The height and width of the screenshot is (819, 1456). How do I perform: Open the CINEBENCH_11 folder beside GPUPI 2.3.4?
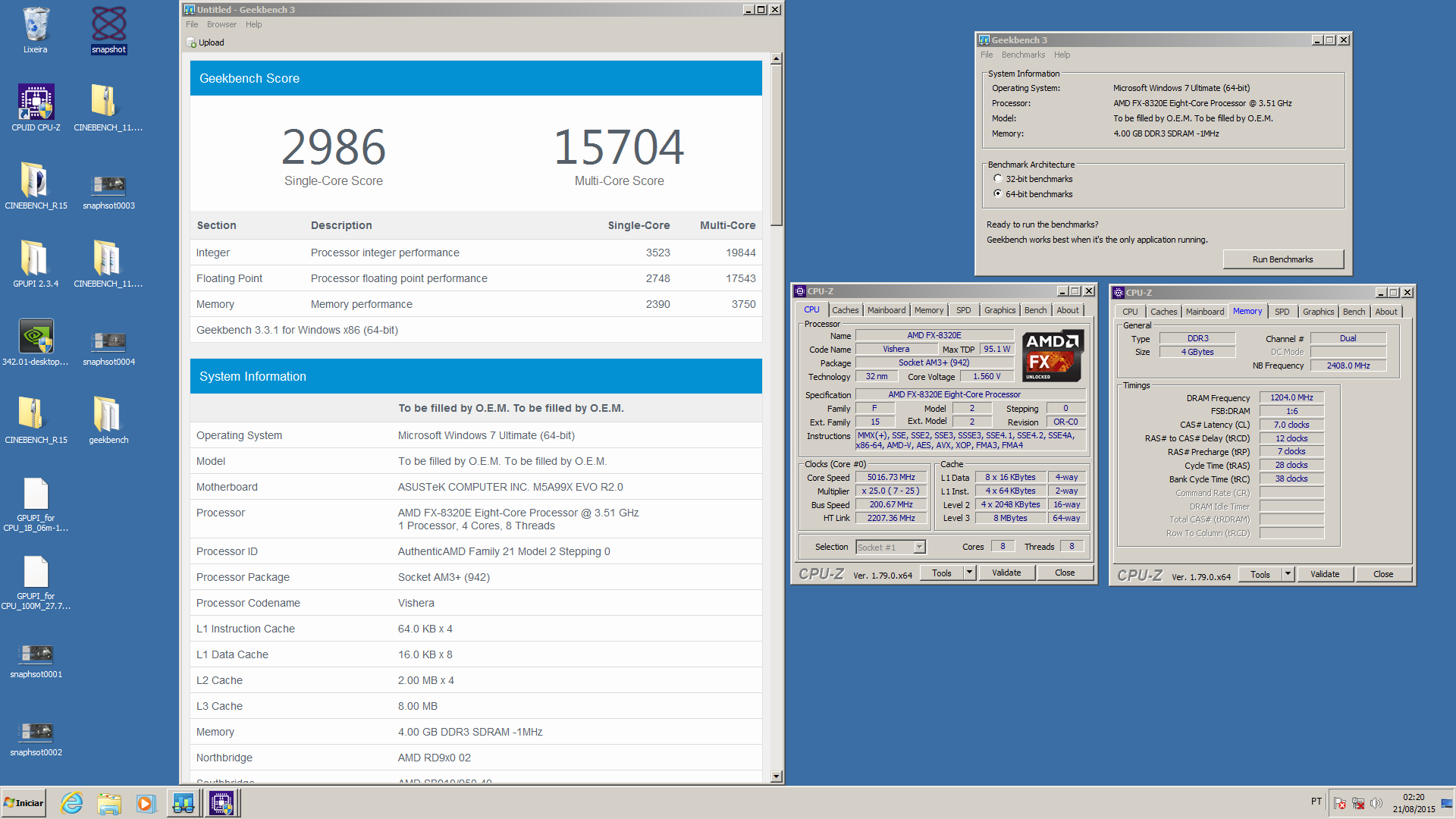pos(108,265)
